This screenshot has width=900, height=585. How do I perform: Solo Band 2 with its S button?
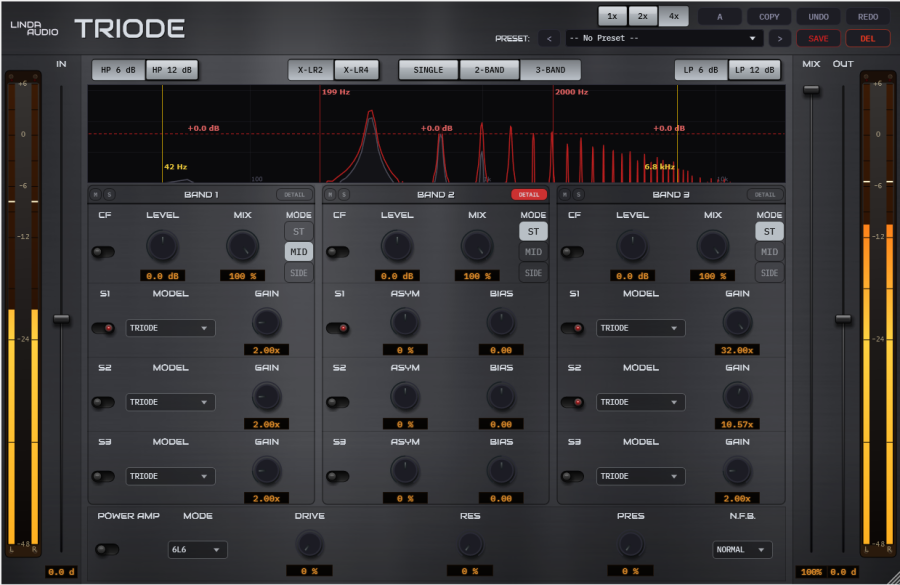pos(344,195)
